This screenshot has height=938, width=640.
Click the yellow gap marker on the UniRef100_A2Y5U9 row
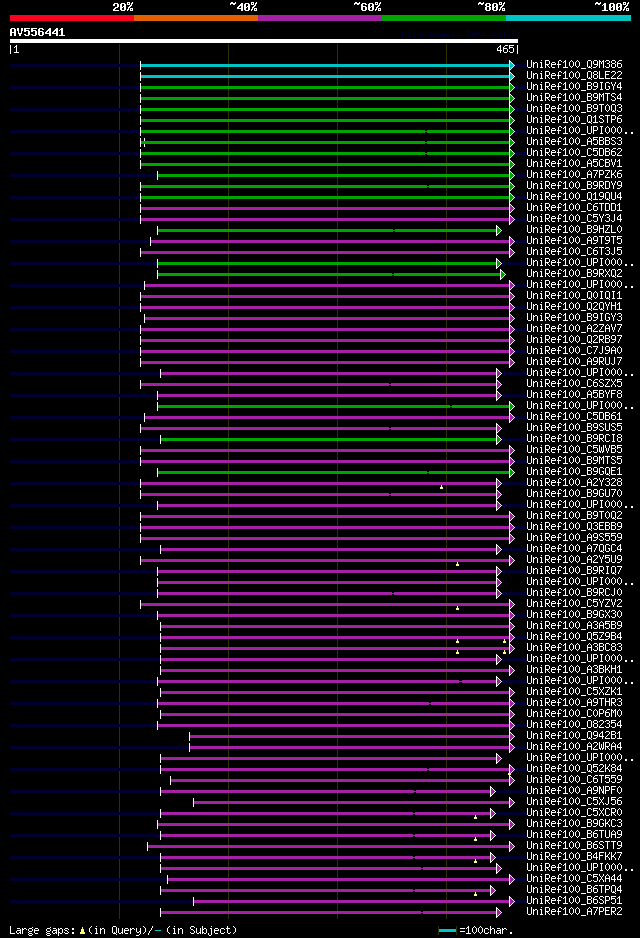tap(458, 564)
